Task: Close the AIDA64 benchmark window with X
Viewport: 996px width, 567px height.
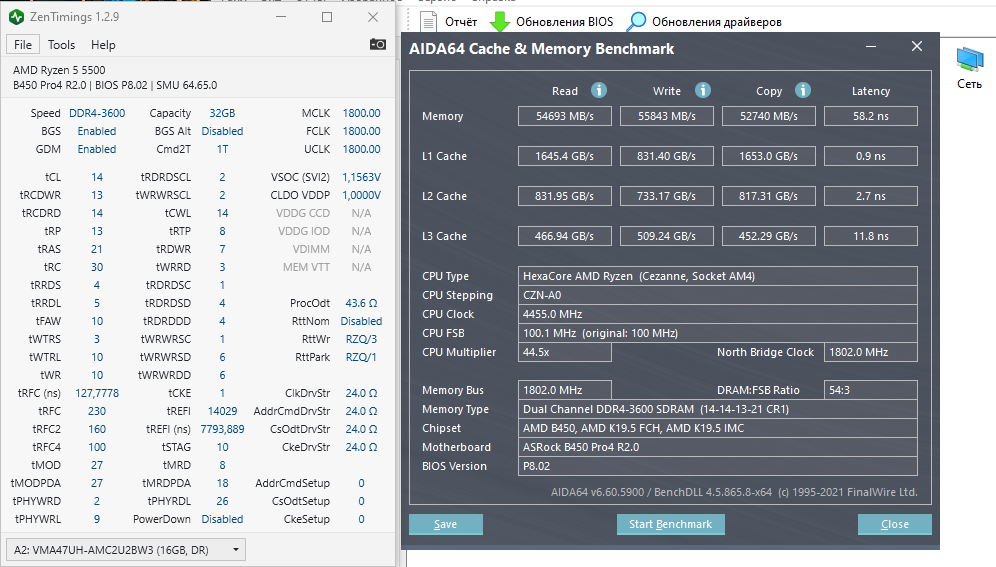Action: [917, 46]
